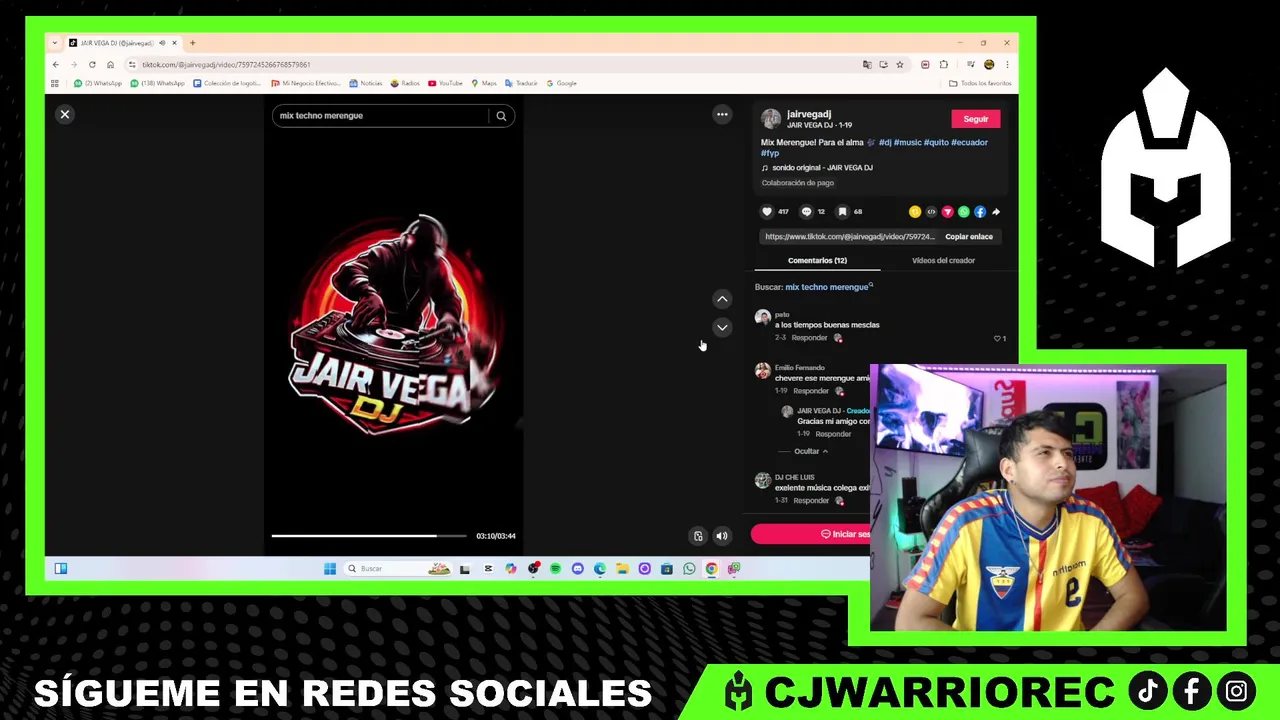Click Copiar enlace button

point(969,237)
